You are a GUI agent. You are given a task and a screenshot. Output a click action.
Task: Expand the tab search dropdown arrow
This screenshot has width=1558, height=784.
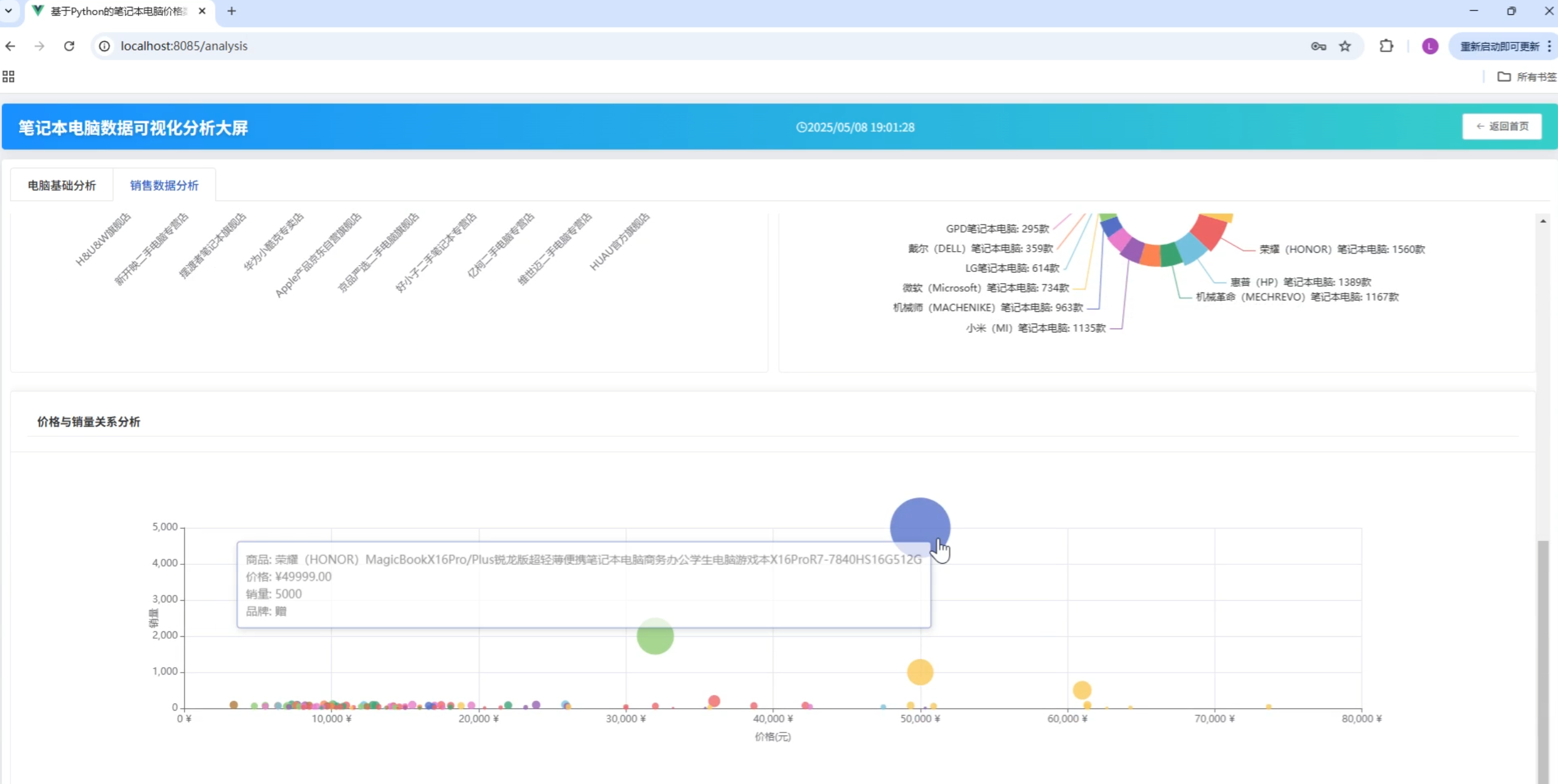coord(9,11)
